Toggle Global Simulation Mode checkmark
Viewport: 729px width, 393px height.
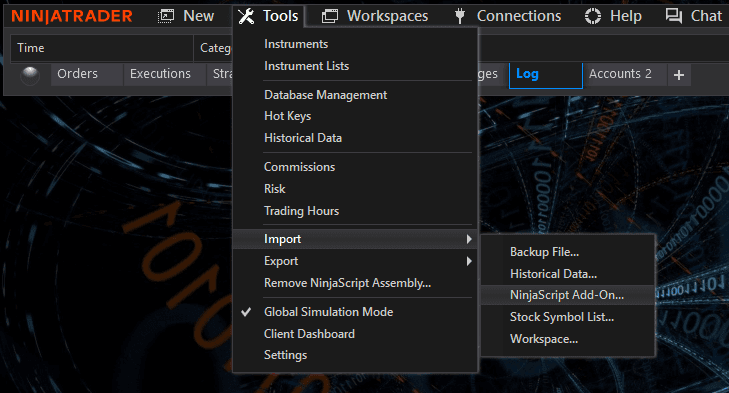(246, 312)
